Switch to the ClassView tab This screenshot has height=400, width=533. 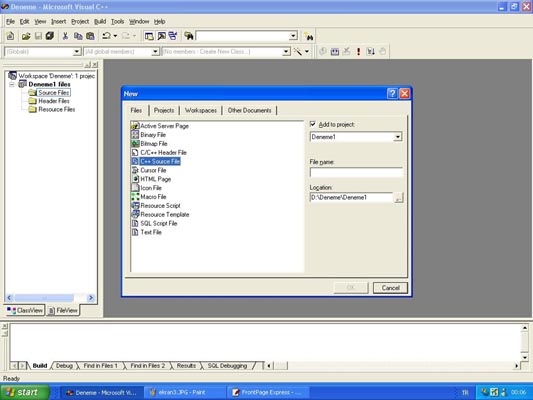[25, 310]
